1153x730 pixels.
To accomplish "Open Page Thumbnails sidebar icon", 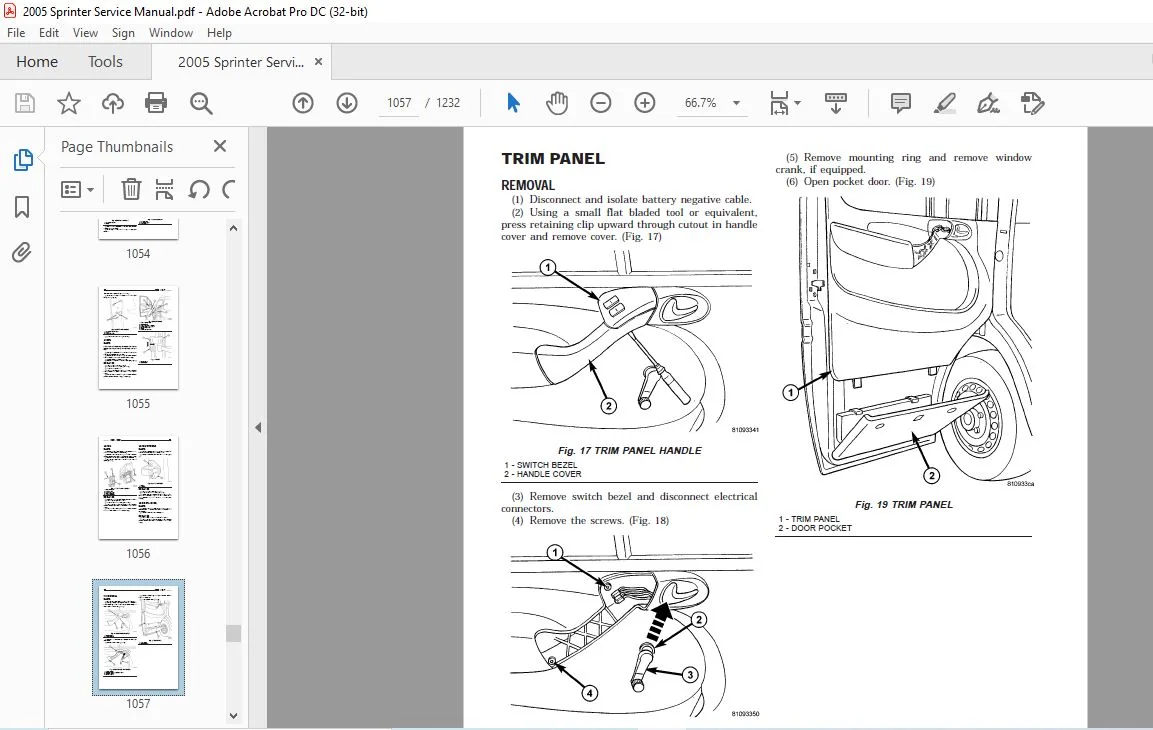I will pos(23,160).
